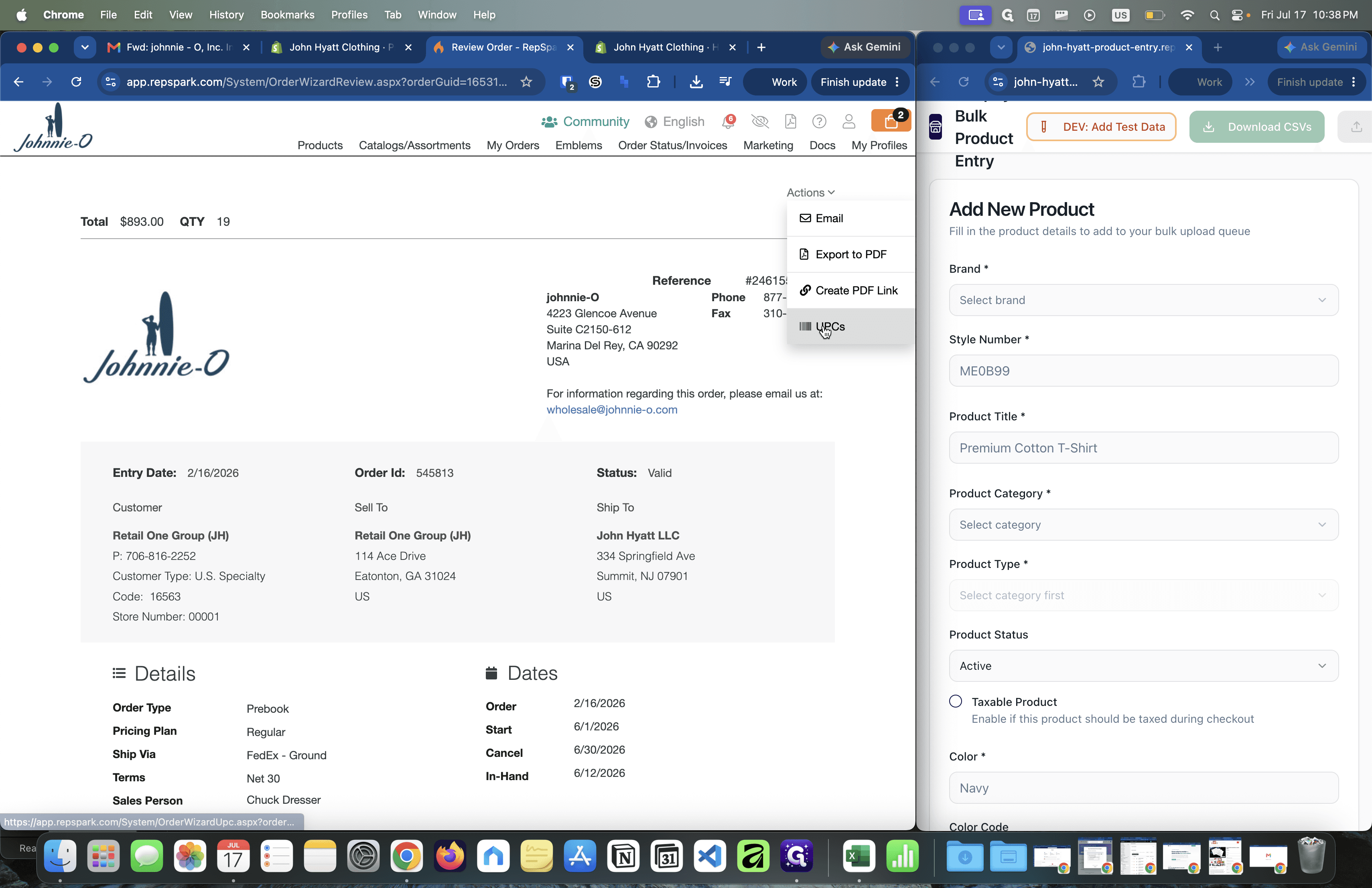
Task: Go to My Orders in navigation
Action: tap(512, 145)
